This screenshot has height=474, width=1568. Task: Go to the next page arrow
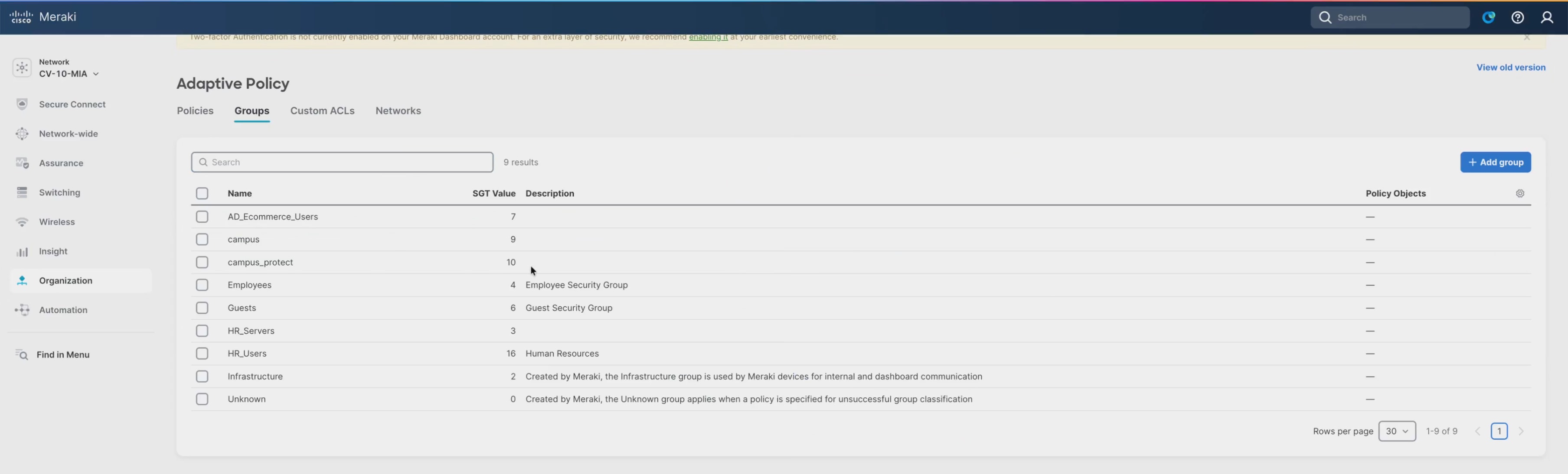(1521, 432)
